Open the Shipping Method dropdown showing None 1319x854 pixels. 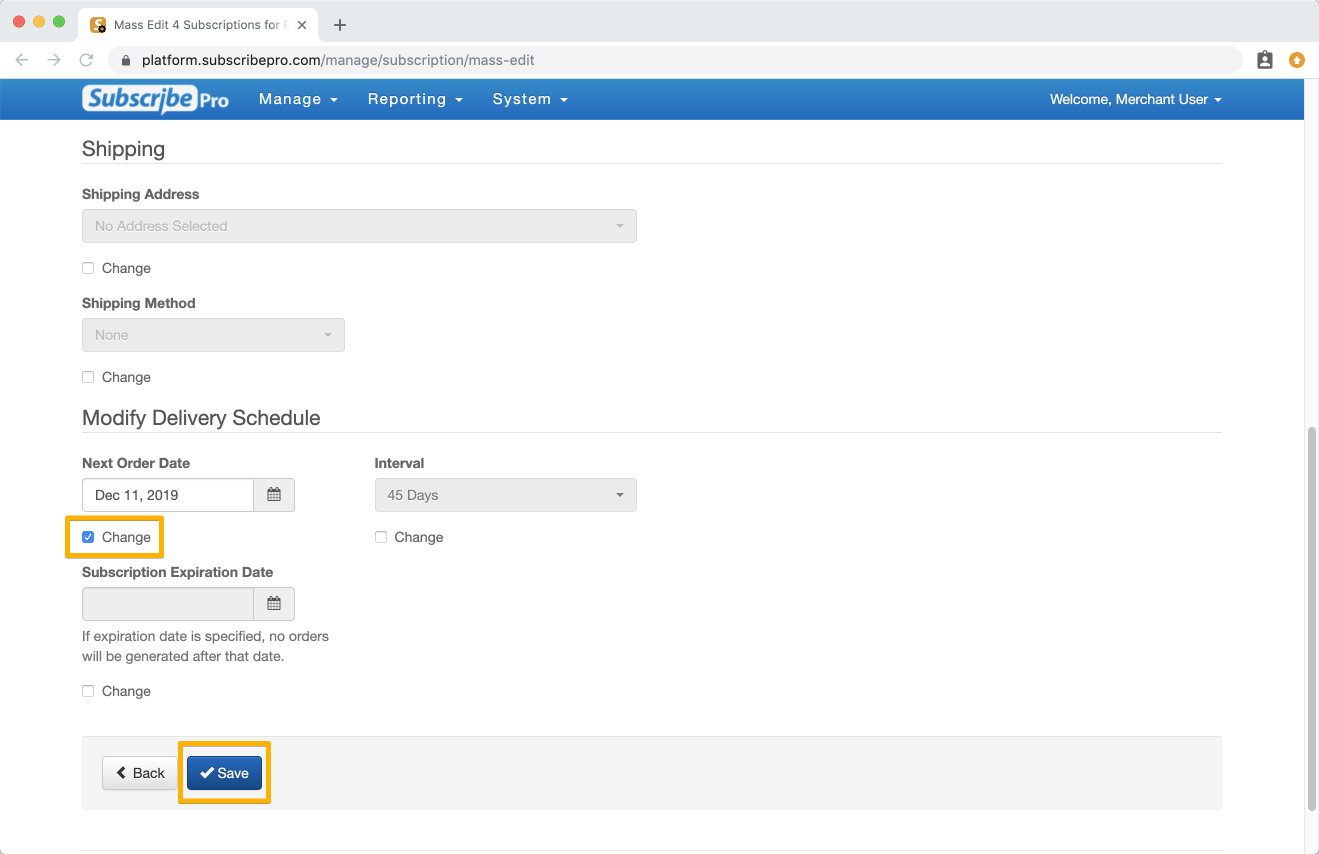(x=213, y=335)
